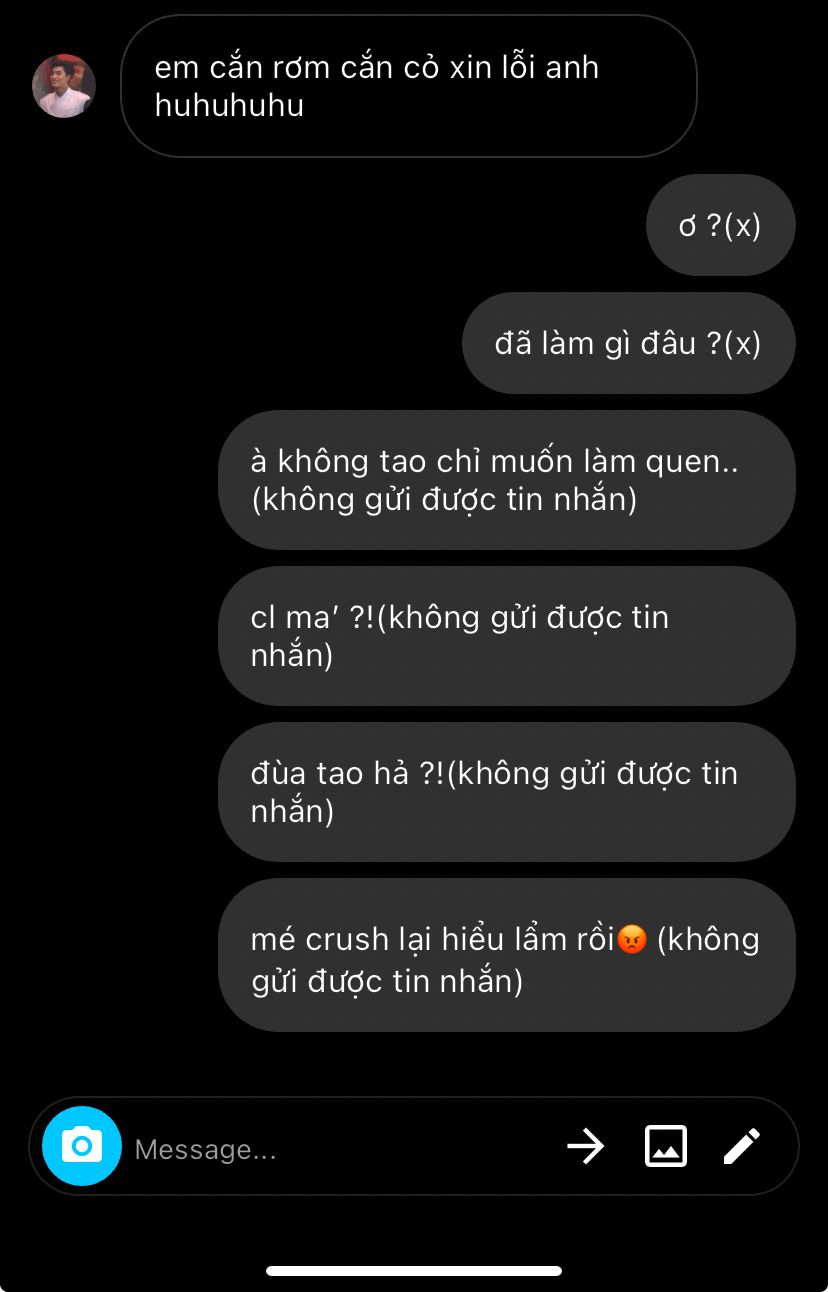Viewport: 828px width, 1292px height.
Task: Click the word "crush" in the last bubble
Action: pos(347,940)
